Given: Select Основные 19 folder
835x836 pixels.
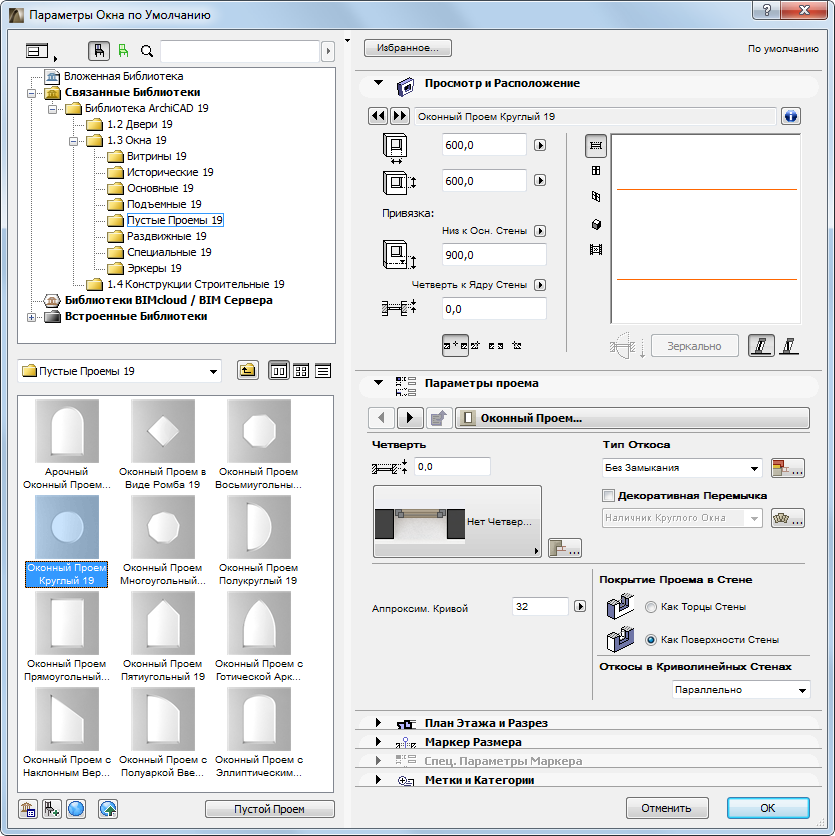Looking at the screenshot, I should (160, 188).
